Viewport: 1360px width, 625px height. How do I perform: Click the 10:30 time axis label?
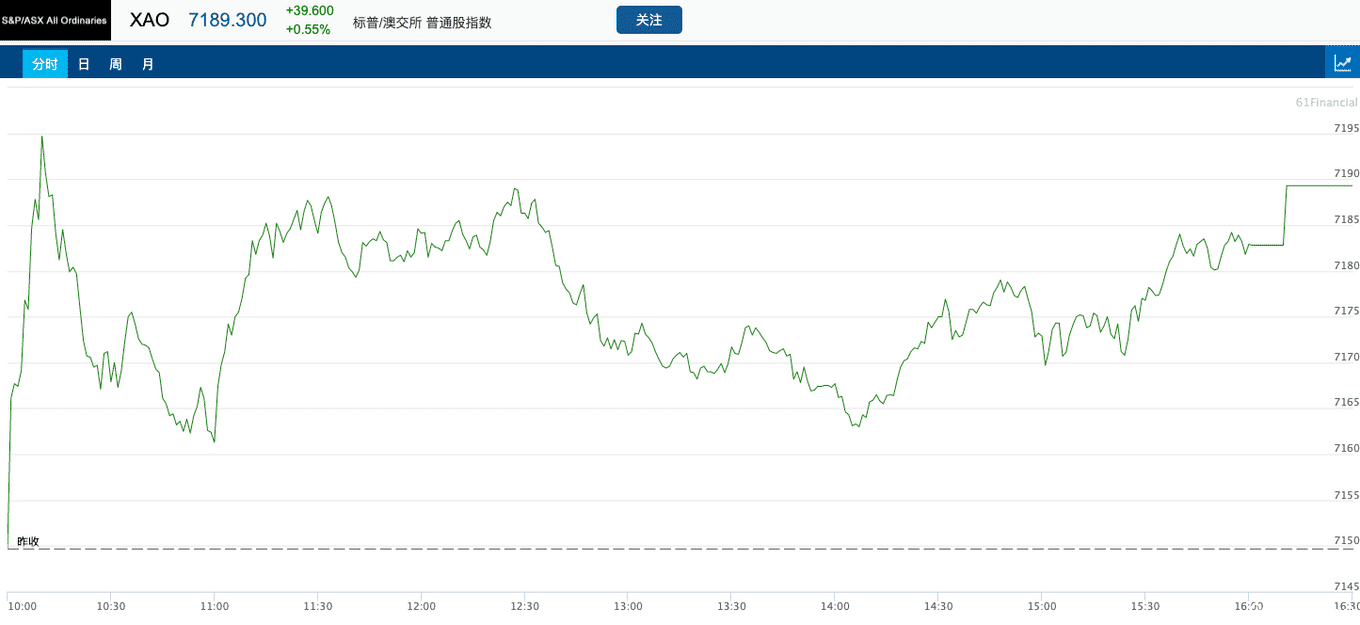click(x=110, y=606)
